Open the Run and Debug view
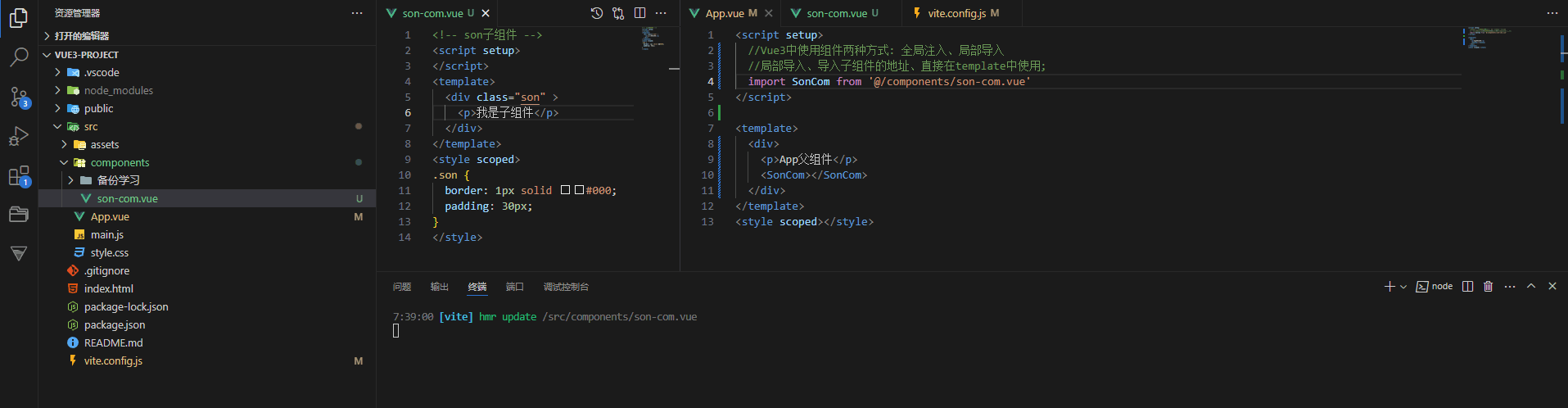1568x408 pixels. pyautogui.click(x=18, y=136)
